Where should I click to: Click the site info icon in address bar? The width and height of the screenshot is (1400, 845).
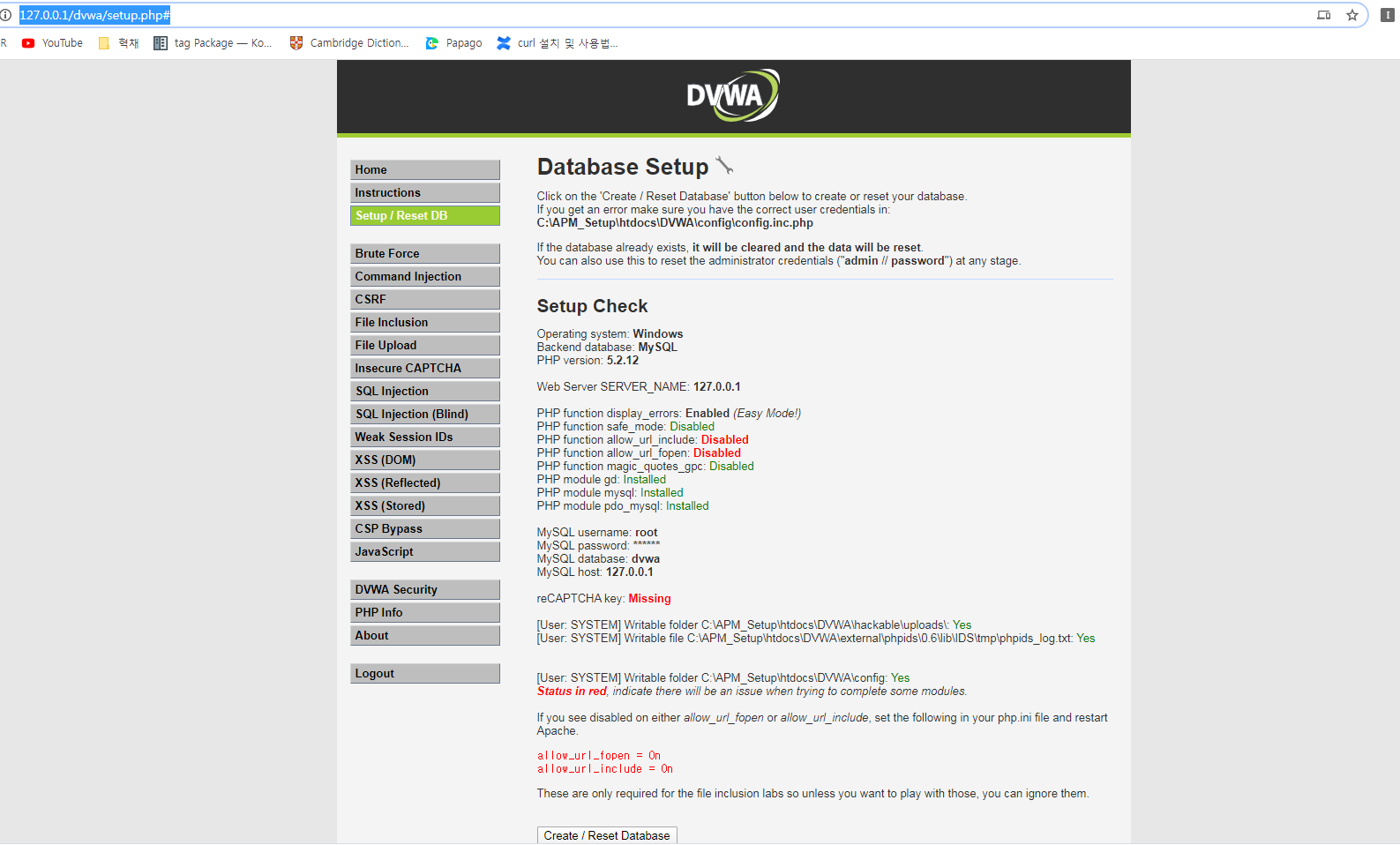coord(5,15)
